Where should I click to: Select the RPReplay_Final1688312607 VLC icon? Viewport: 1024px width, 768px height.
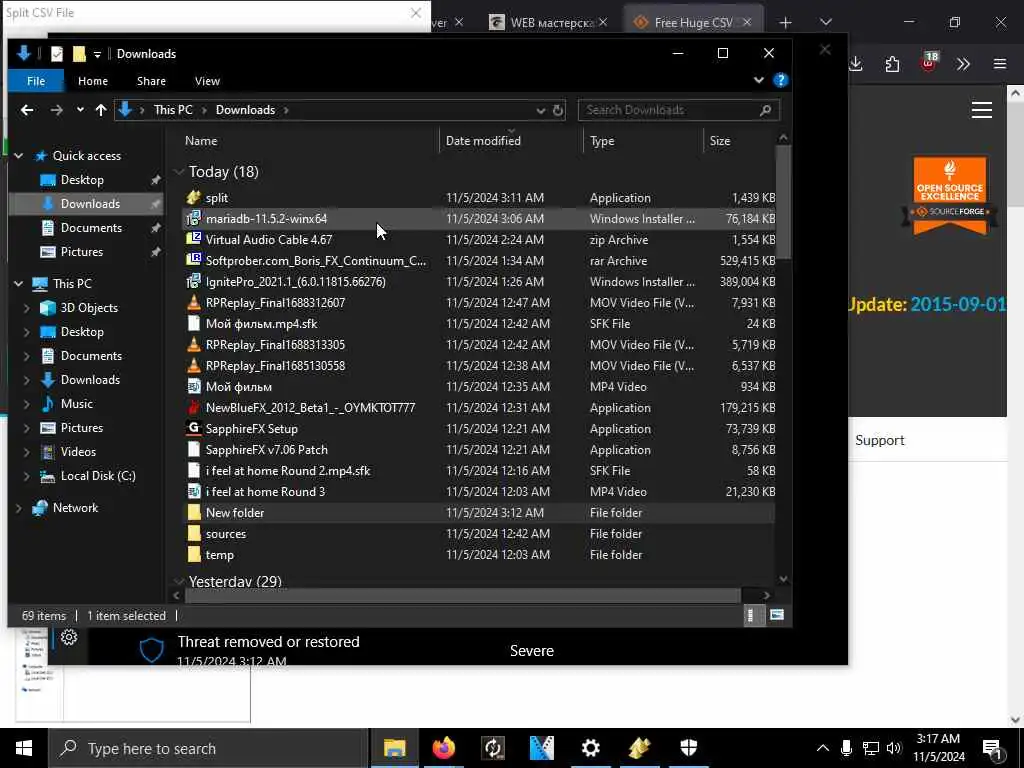pos(193,302)
